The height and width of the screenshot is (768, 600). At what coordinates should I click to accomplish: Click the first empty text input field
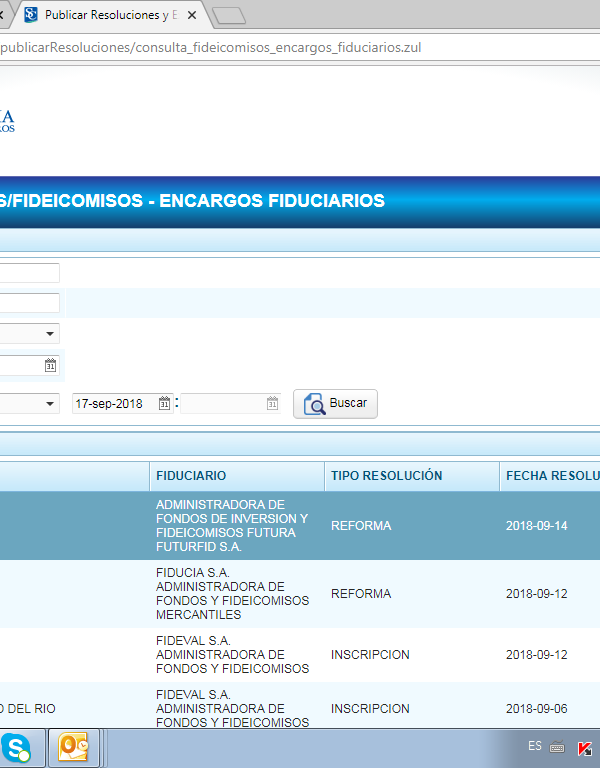[x=28, y=273]
